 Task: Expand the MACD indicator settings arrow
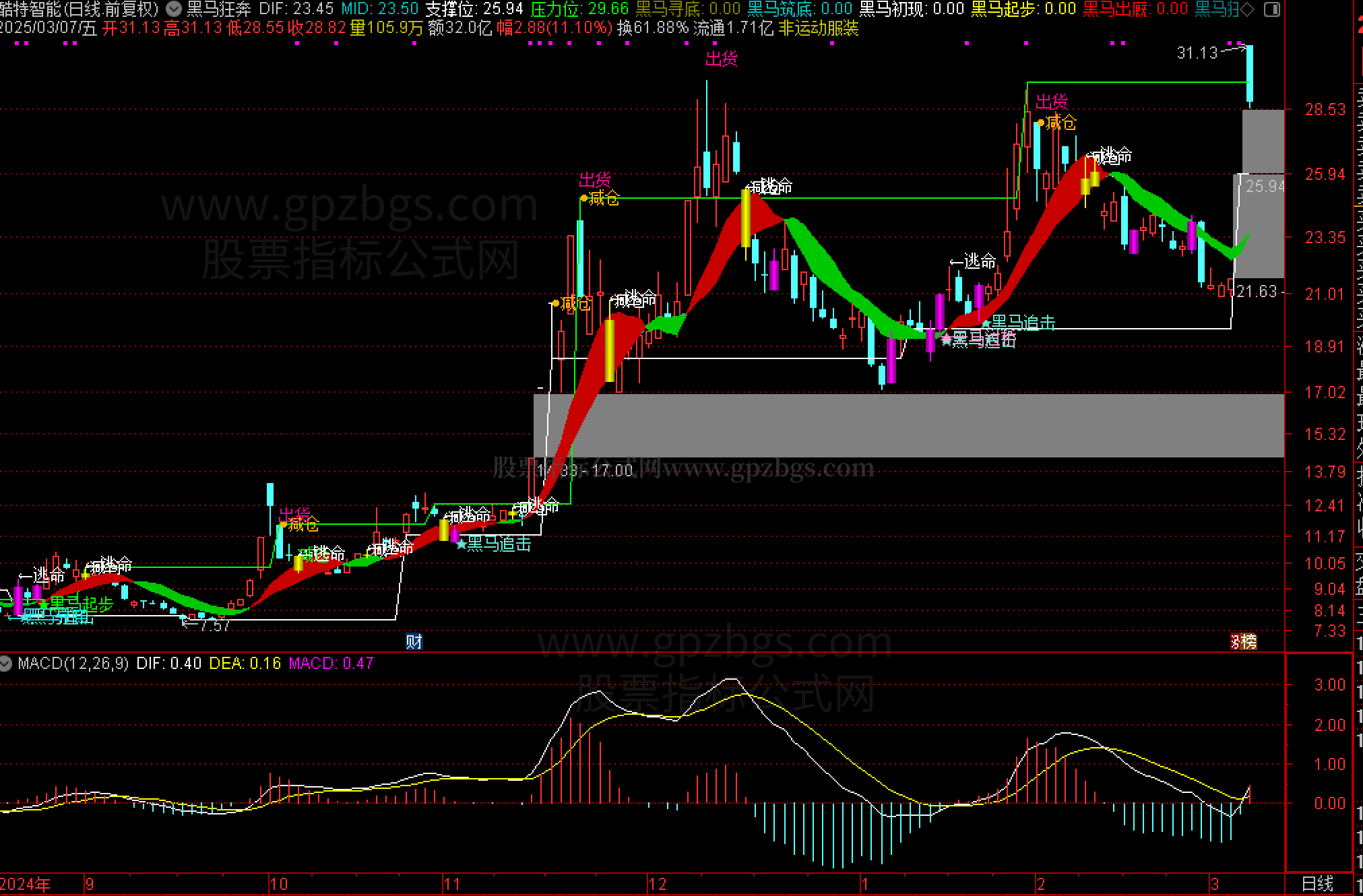[6, 664]
